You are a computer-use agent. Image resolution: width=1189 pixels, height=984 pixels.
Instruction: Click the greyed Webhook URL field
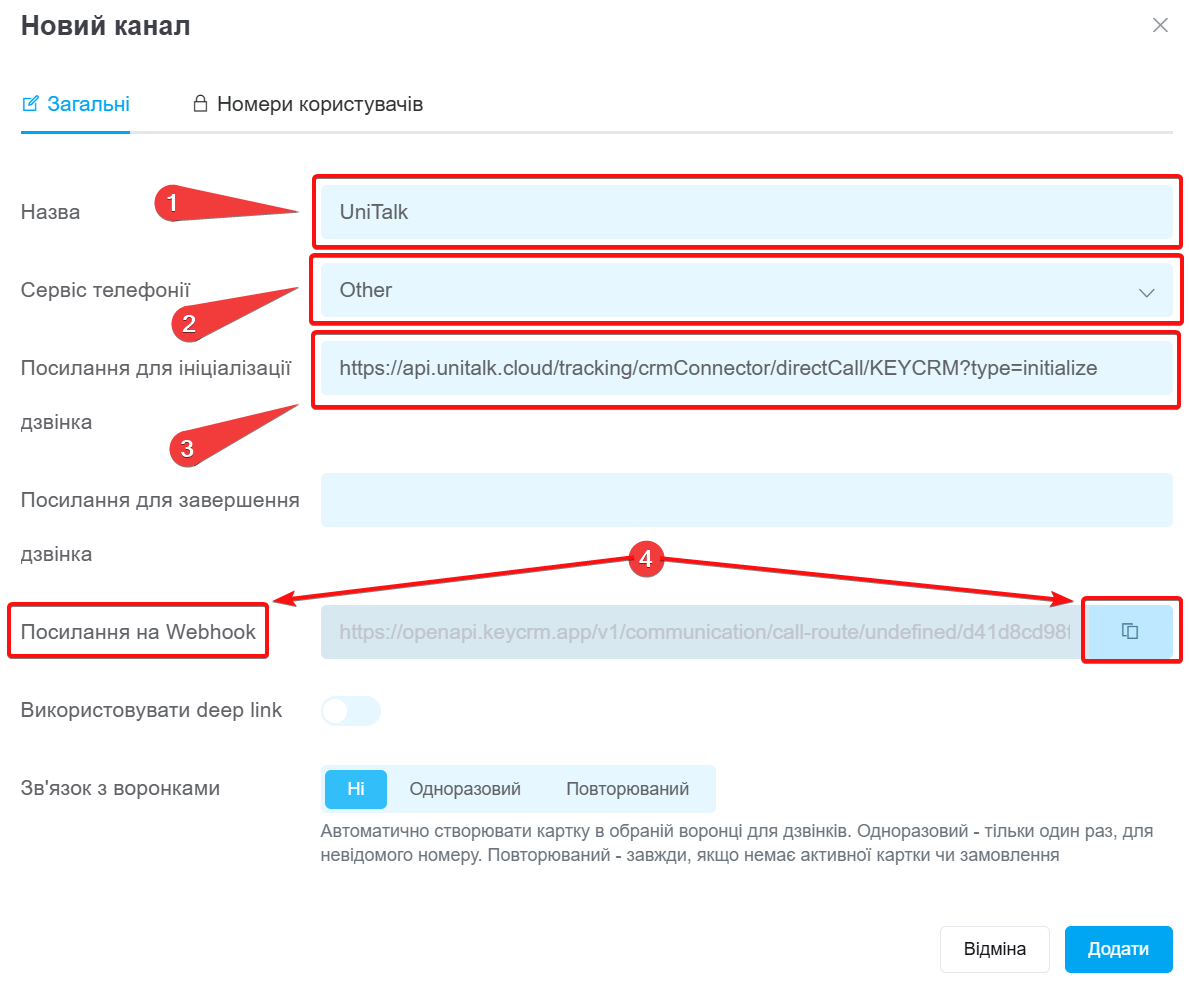pos(703,631)
